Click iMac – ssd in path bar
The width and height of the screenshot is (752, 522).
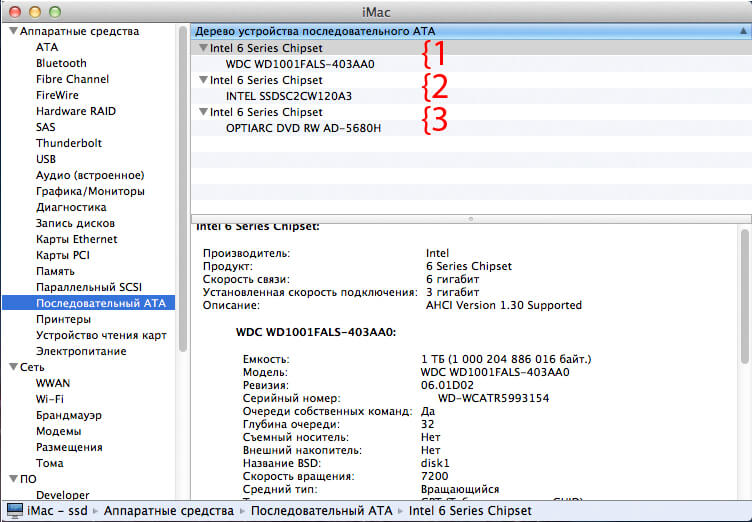click(57, 510)
